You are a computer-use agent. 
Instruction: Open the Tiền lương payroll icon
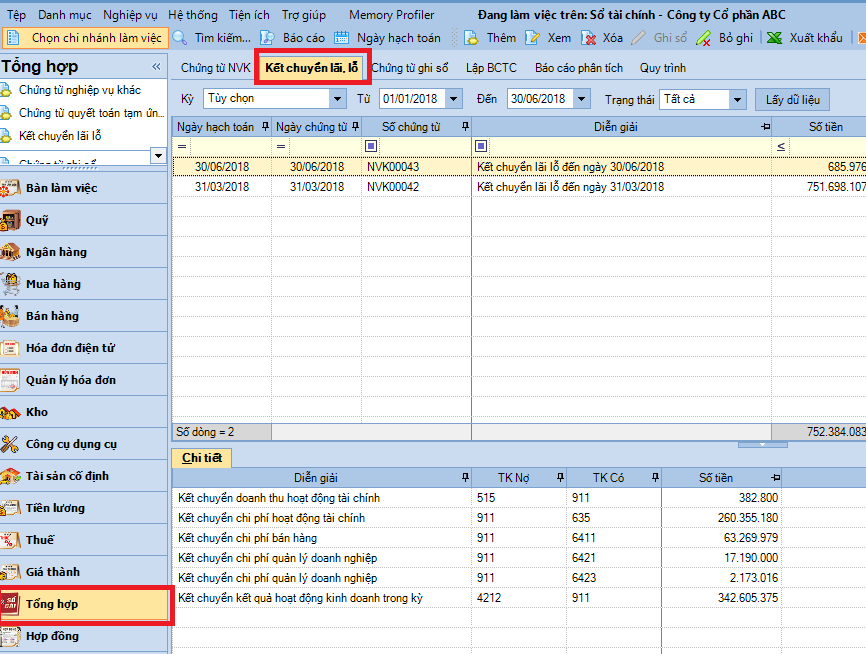coord(10,508)
